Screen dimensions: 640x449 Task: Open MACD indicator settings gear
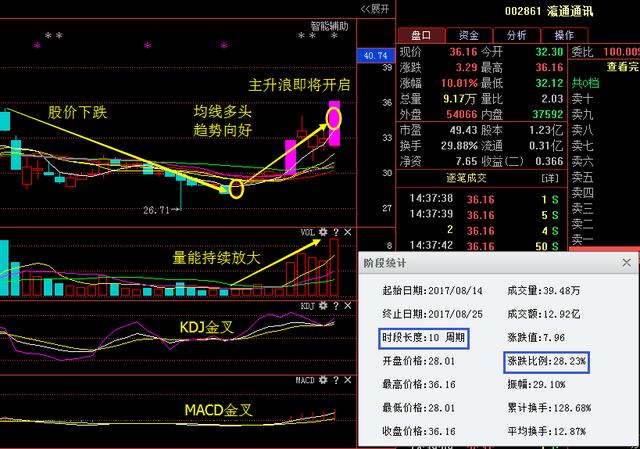coord(323,380)
